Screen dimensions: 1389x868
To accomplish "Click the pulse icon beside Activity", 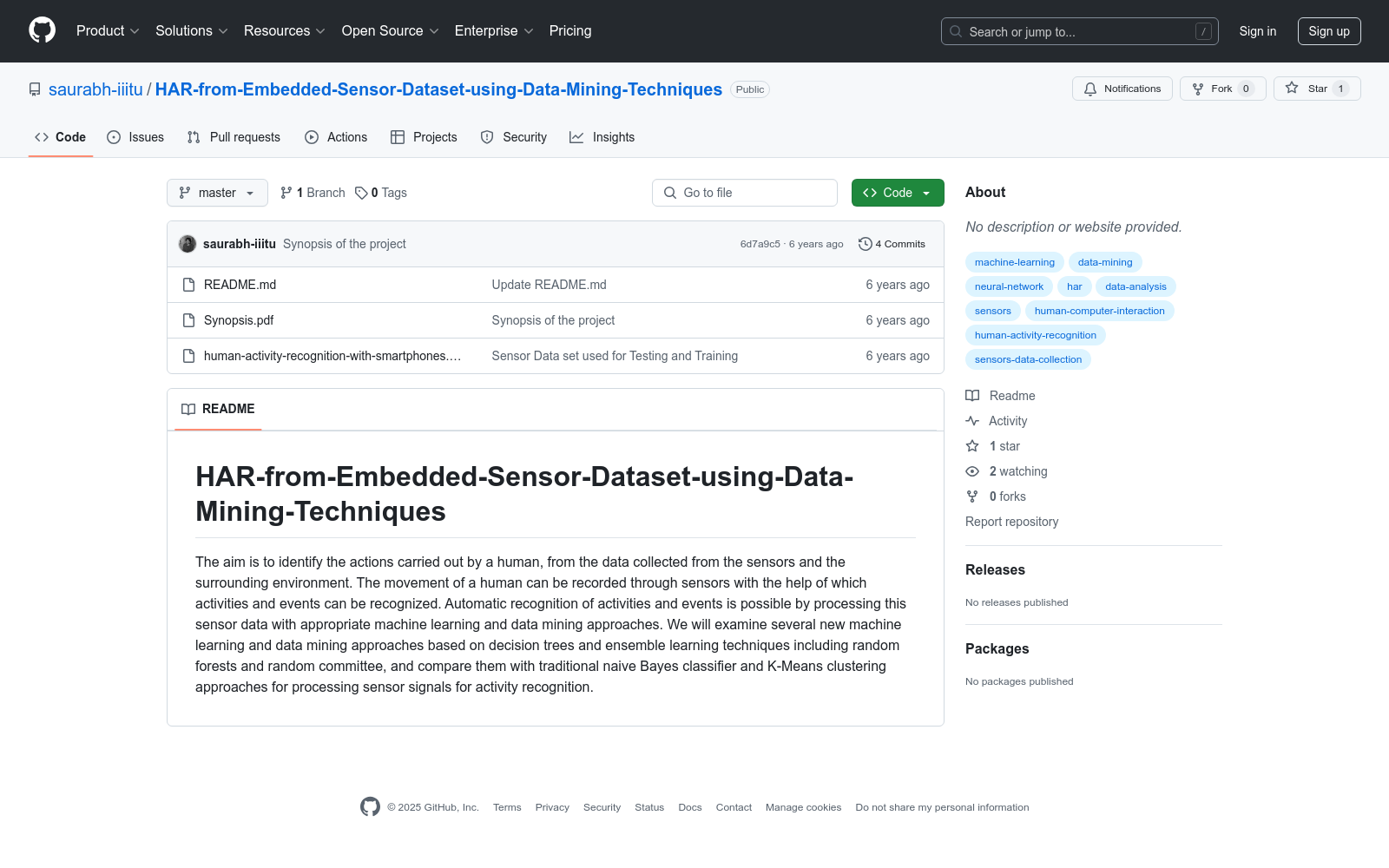I will coord(972,421).
